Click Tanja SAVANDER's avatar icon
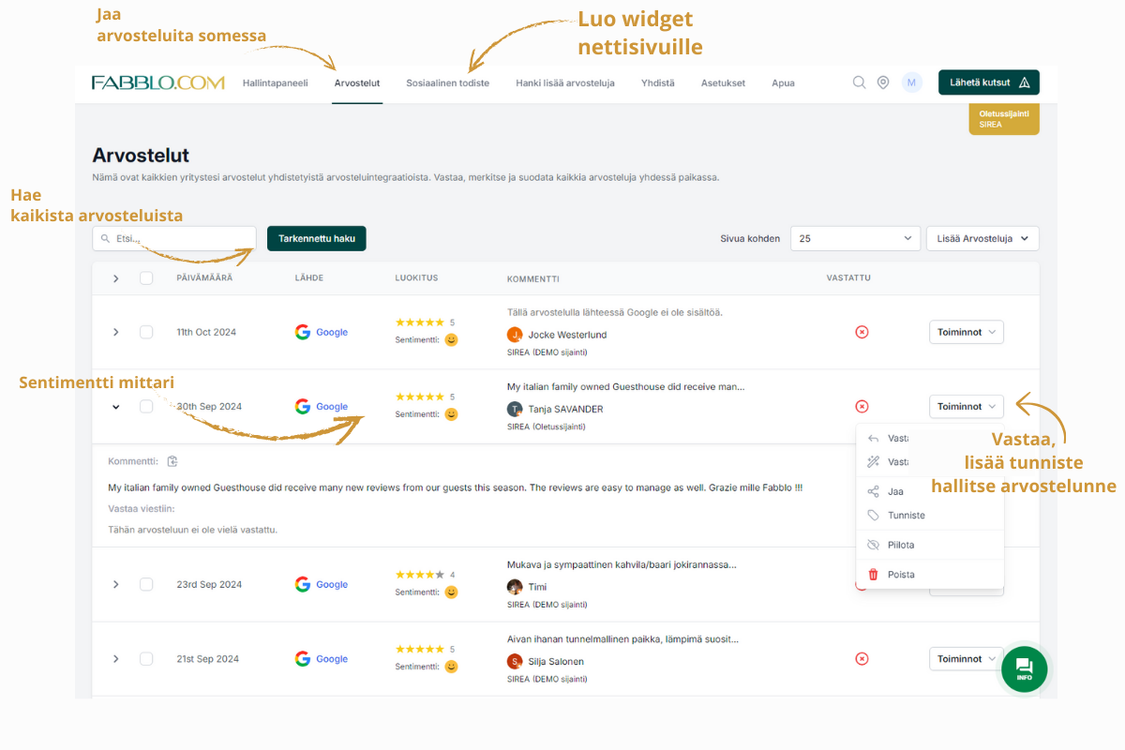Viewport: 1125px width, 750px height. [x=514, y=409]
